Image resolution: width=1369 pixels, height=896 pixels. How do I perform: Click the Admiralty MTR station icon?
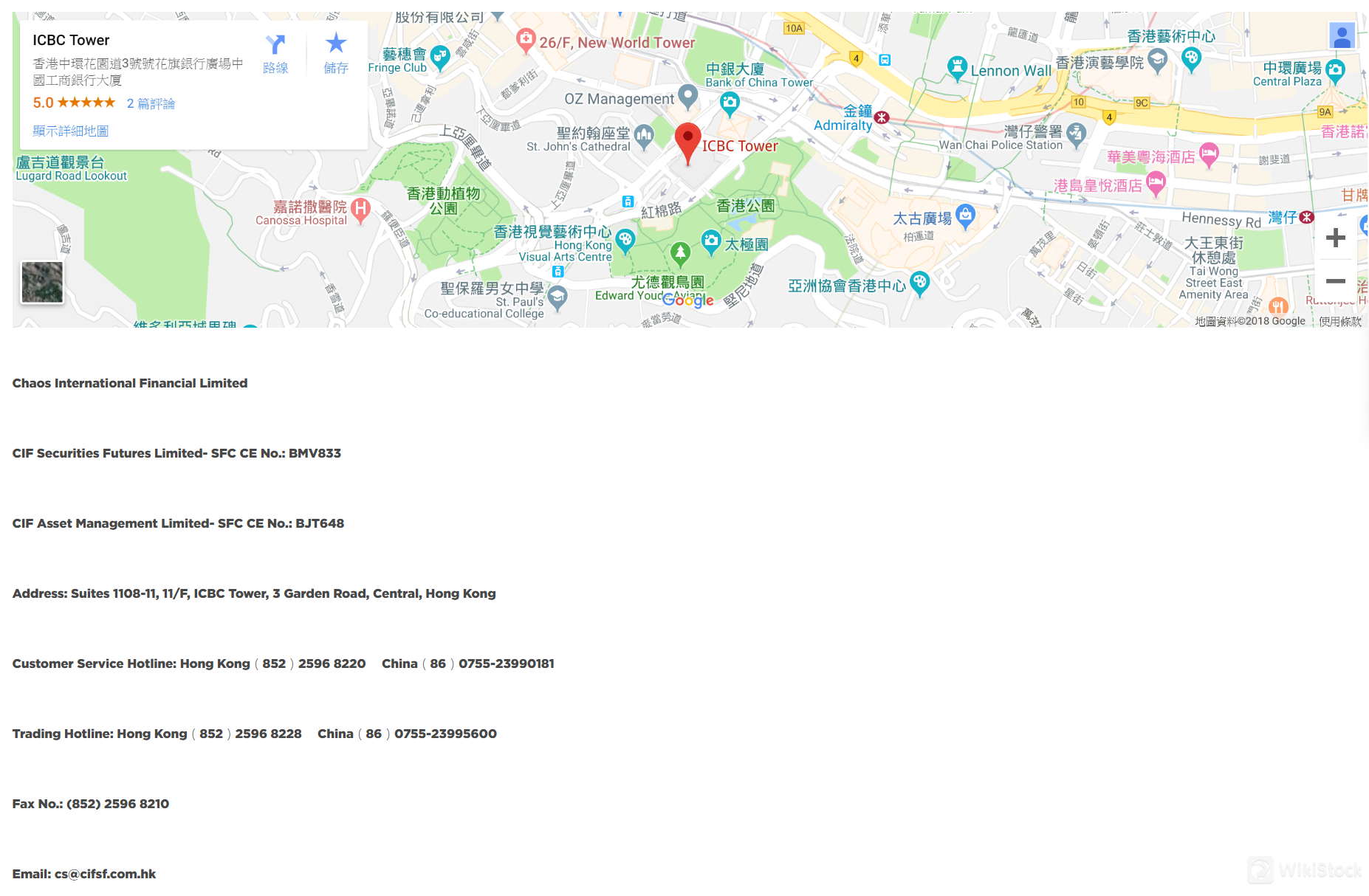tap(882, 117)
